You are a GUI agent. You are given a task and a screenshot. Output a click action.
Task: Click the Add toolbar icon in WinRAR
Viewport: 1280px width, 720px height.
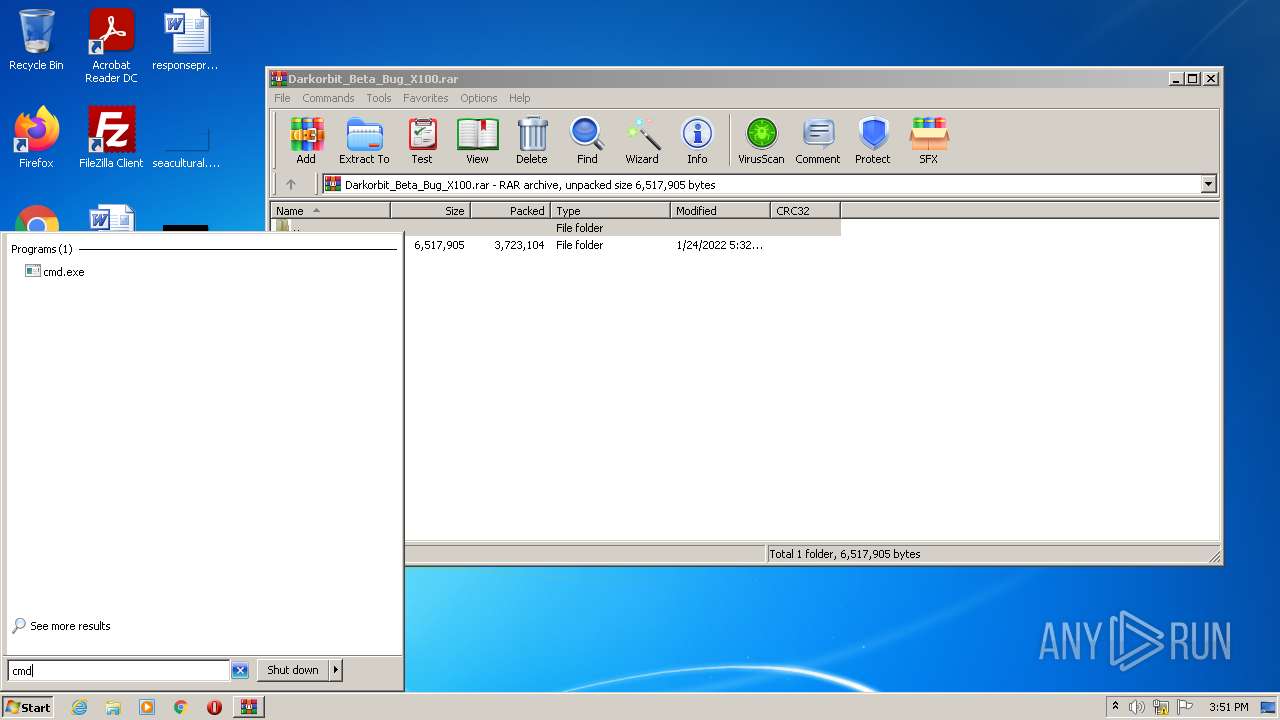pos(306,140)
